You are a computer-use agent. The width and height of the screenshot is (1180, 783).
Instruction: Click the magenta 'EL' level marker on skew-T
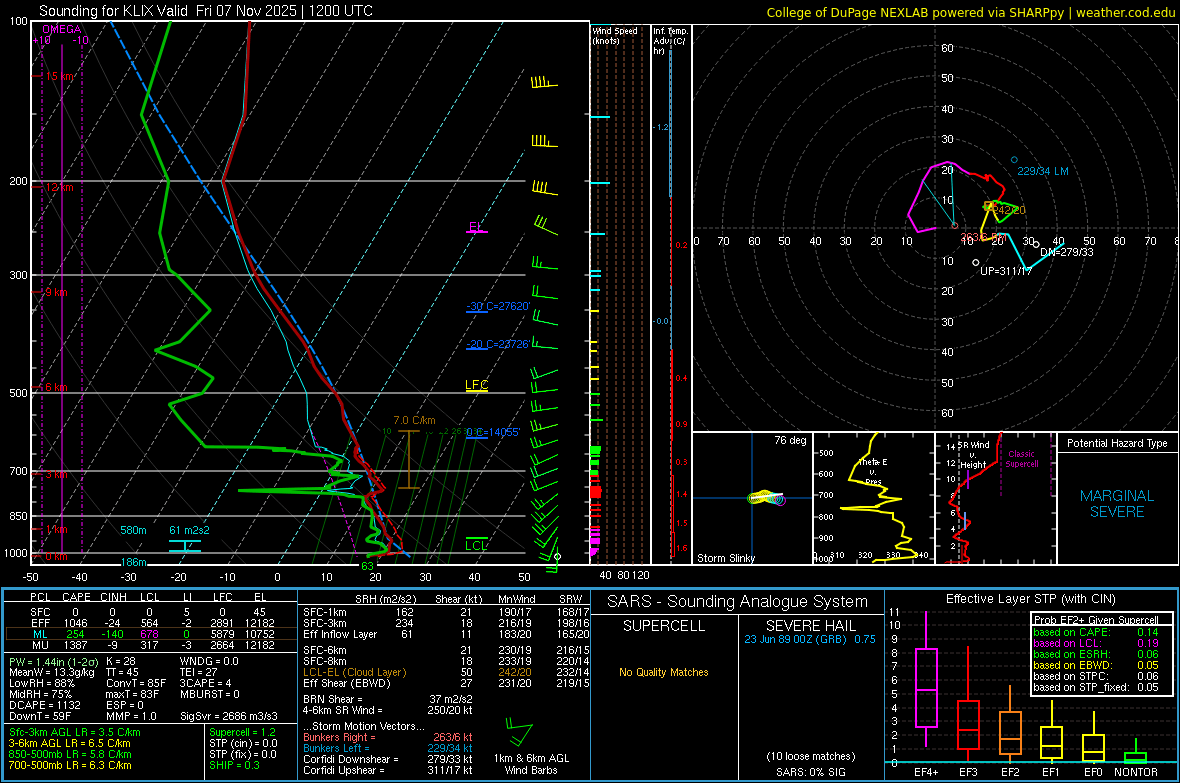(476, 227)
